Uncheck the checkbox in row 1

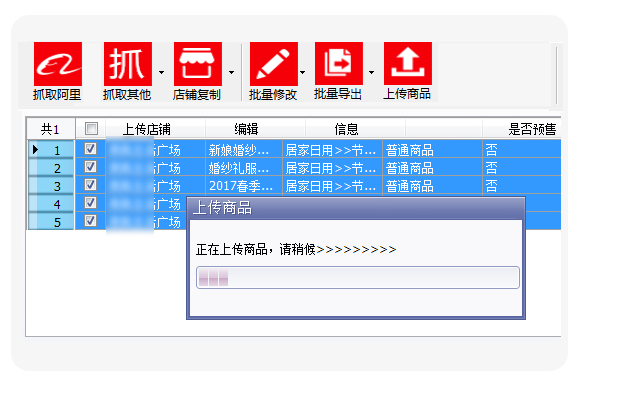pos(90,148)
